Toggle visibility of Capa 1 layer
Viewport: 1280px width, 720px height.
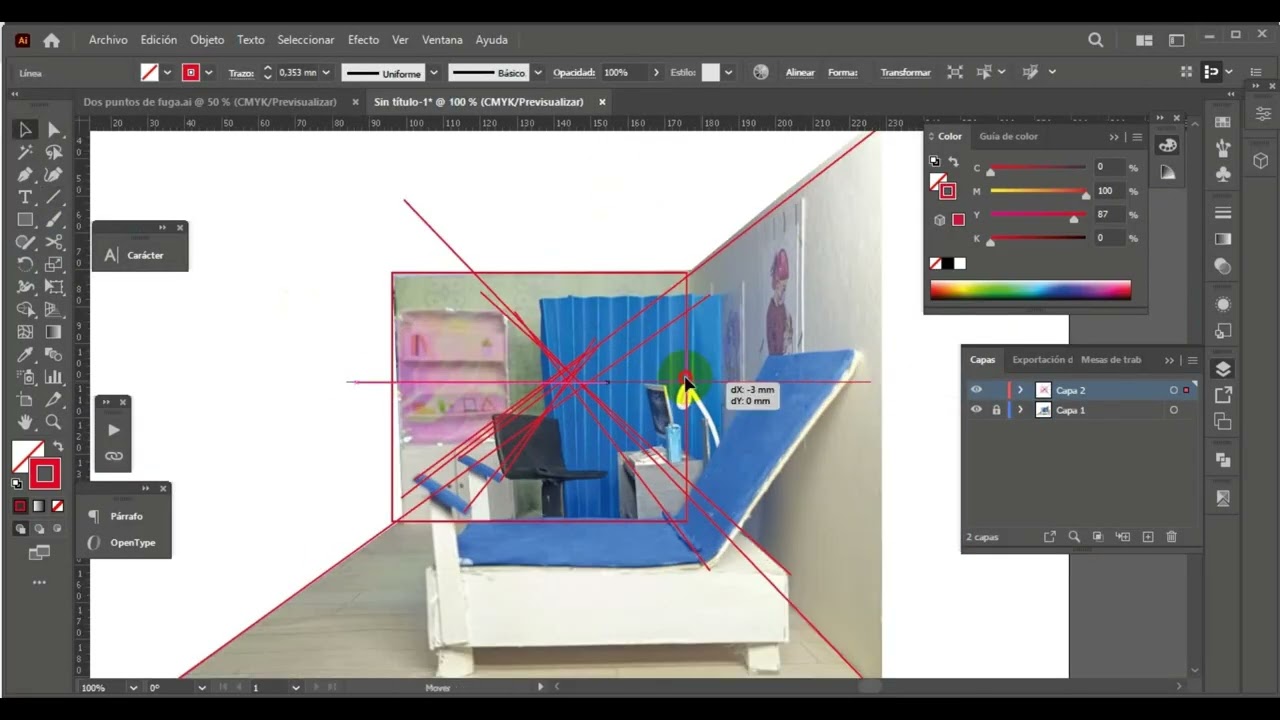click(976, 410)
